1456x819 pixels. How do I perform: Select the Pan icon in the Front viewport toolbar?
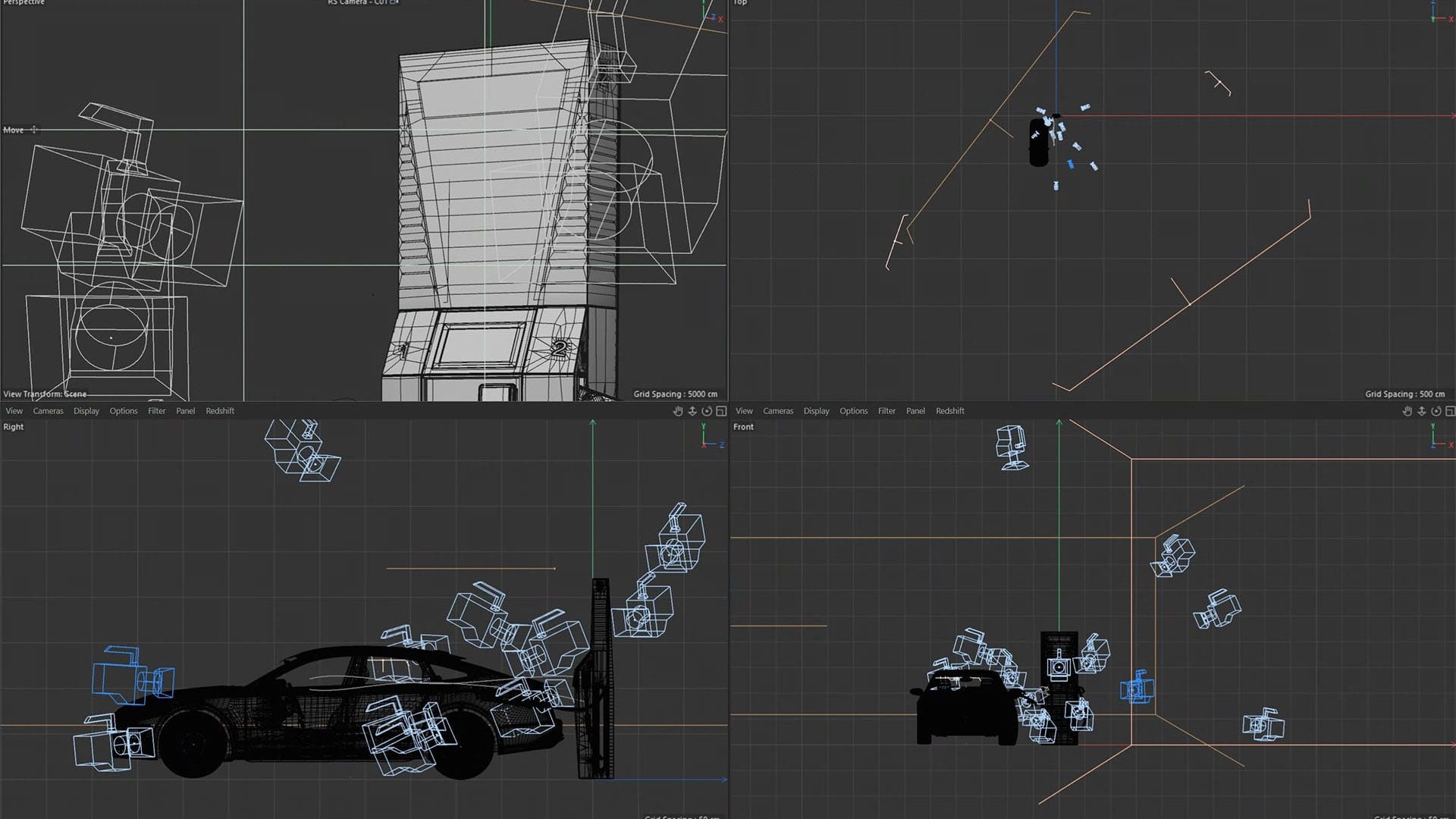[x=1407, y=411]
